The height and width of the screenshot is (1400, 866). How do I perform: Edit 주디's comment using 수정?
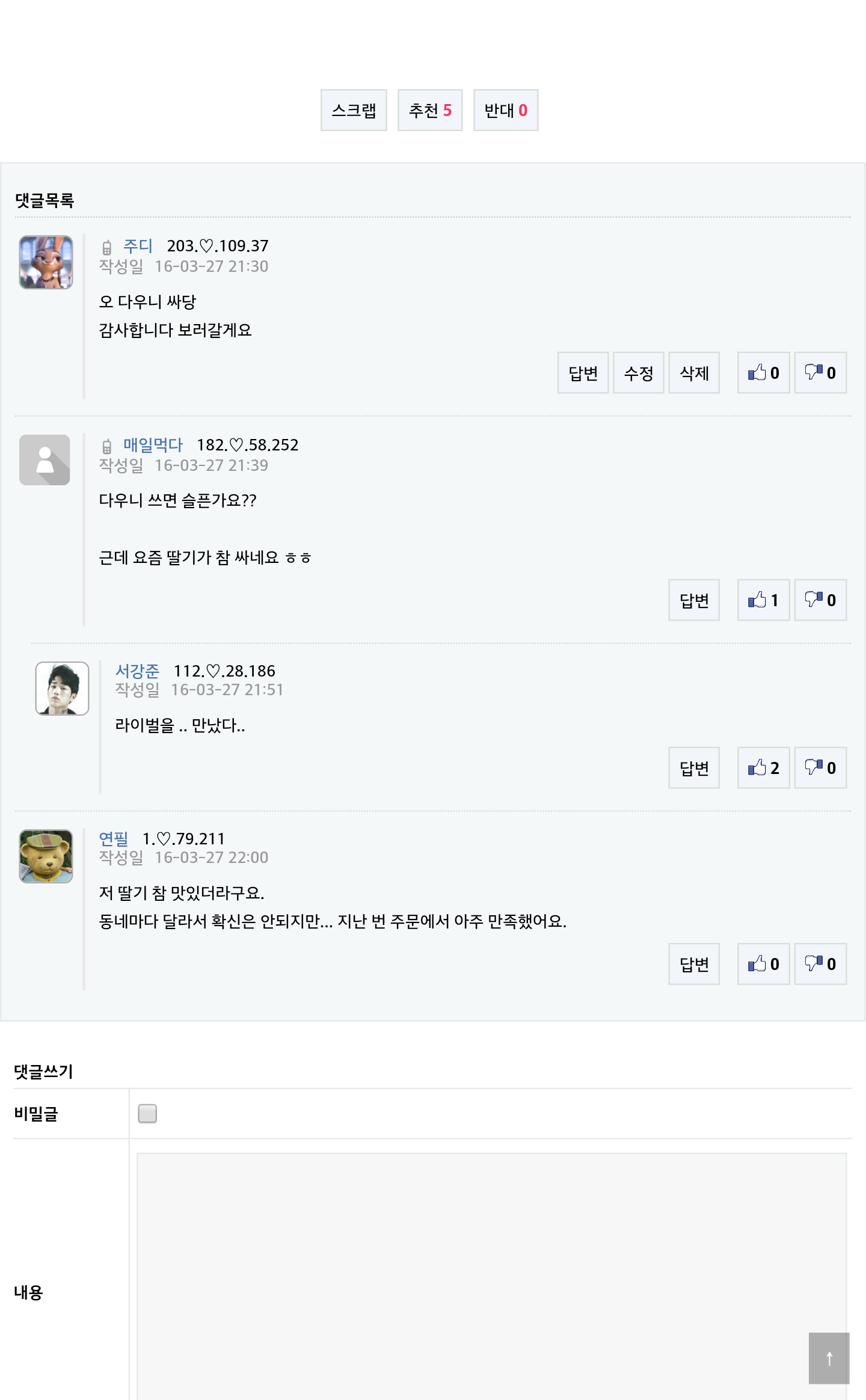(x=638, y=373)
